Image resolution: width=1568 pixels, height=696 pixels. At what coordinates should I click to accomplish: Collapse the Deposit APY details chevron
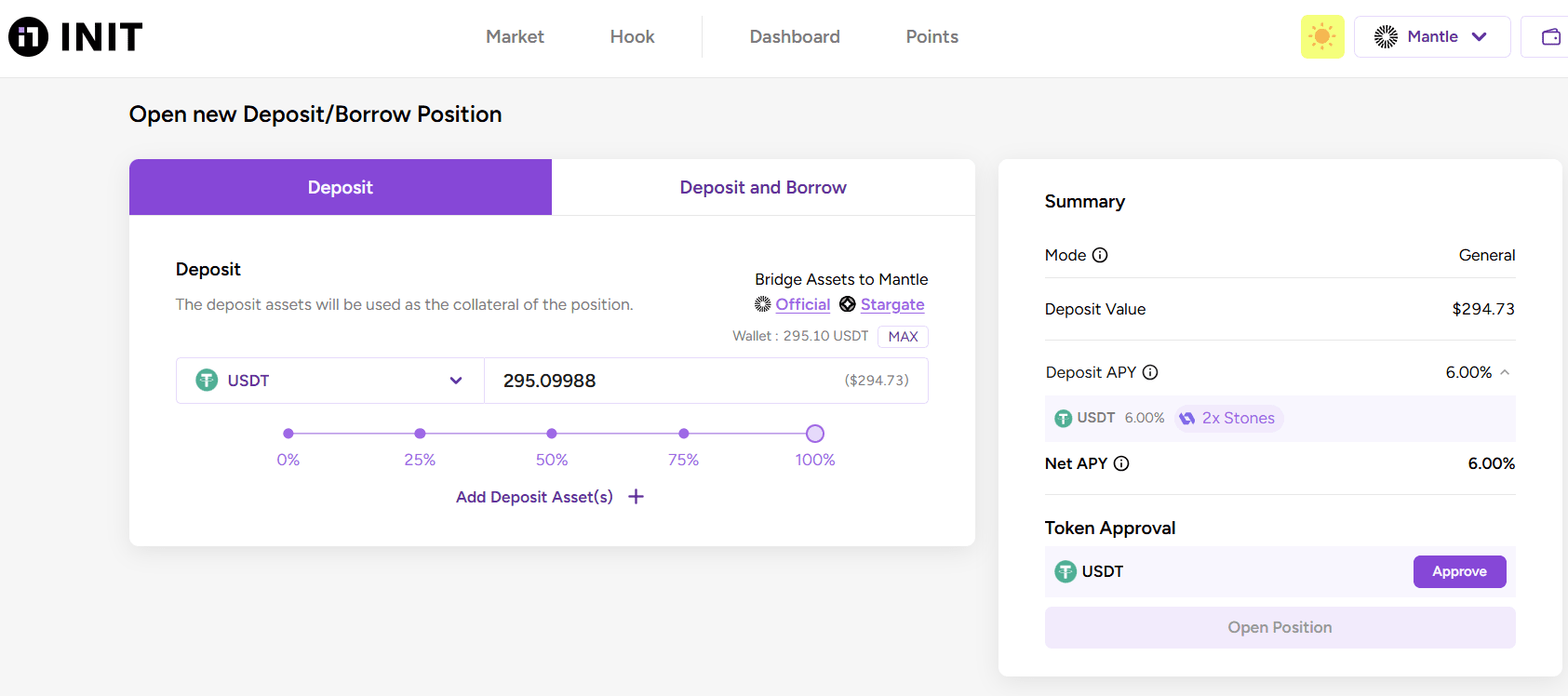point(1505,372)
